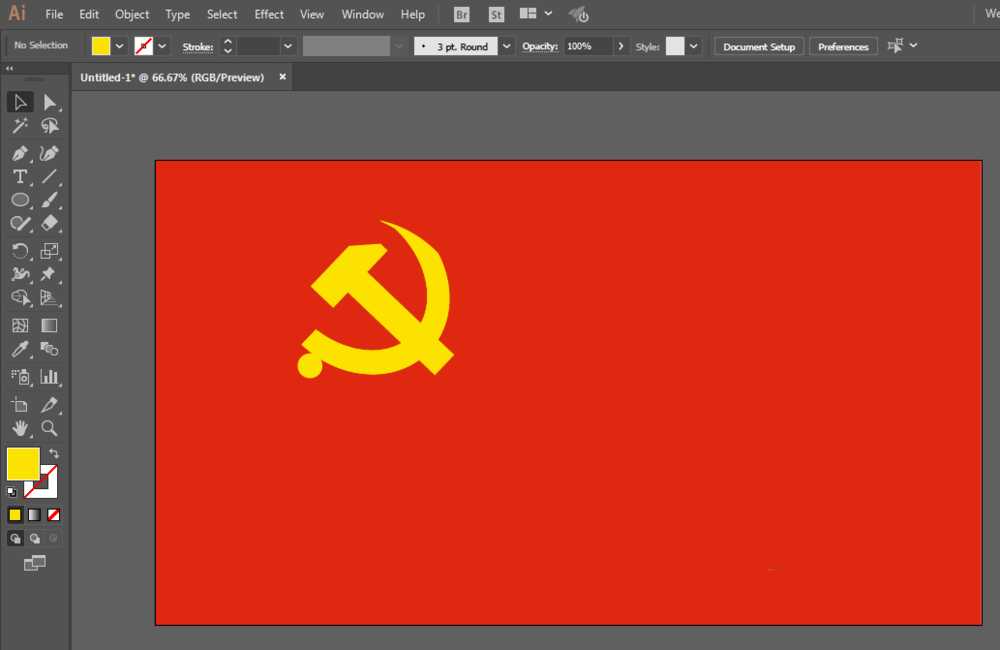Open Document Setup
This screenshot has height=650, width=1000.
point(758,46)
